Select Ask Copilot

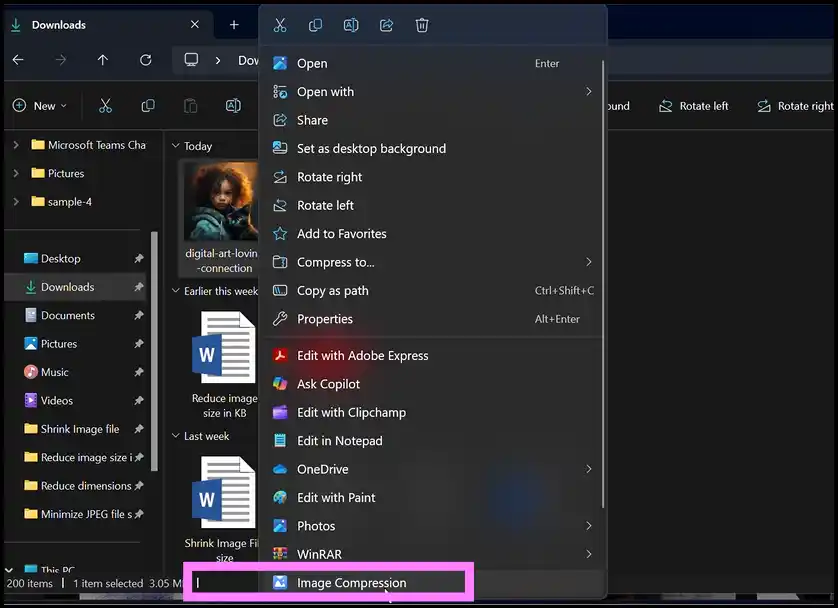point(433,384)
